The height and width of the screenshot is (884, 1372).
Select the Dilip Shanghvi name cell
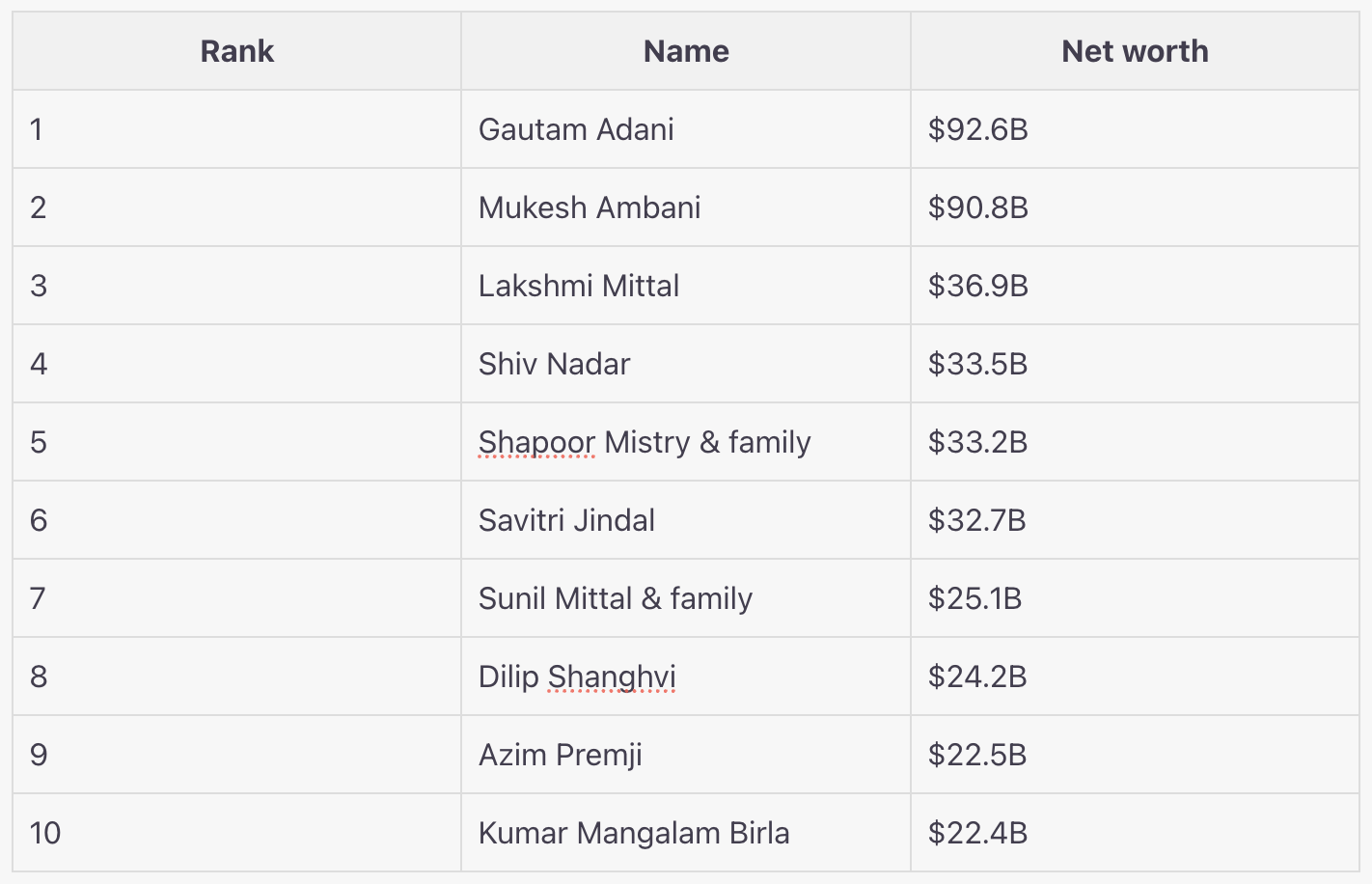pos(577,677)
